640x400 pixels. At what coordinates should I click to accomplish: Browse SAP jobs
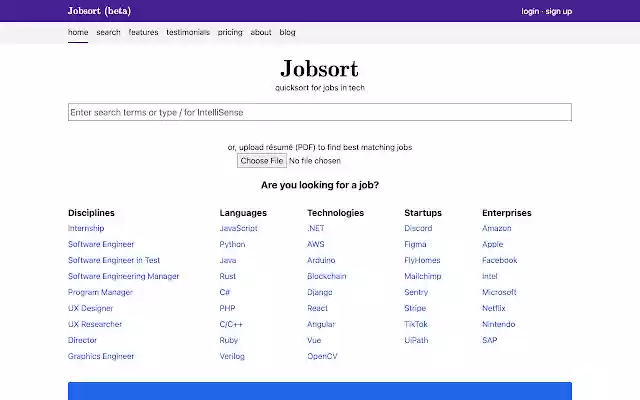(490, 340)
